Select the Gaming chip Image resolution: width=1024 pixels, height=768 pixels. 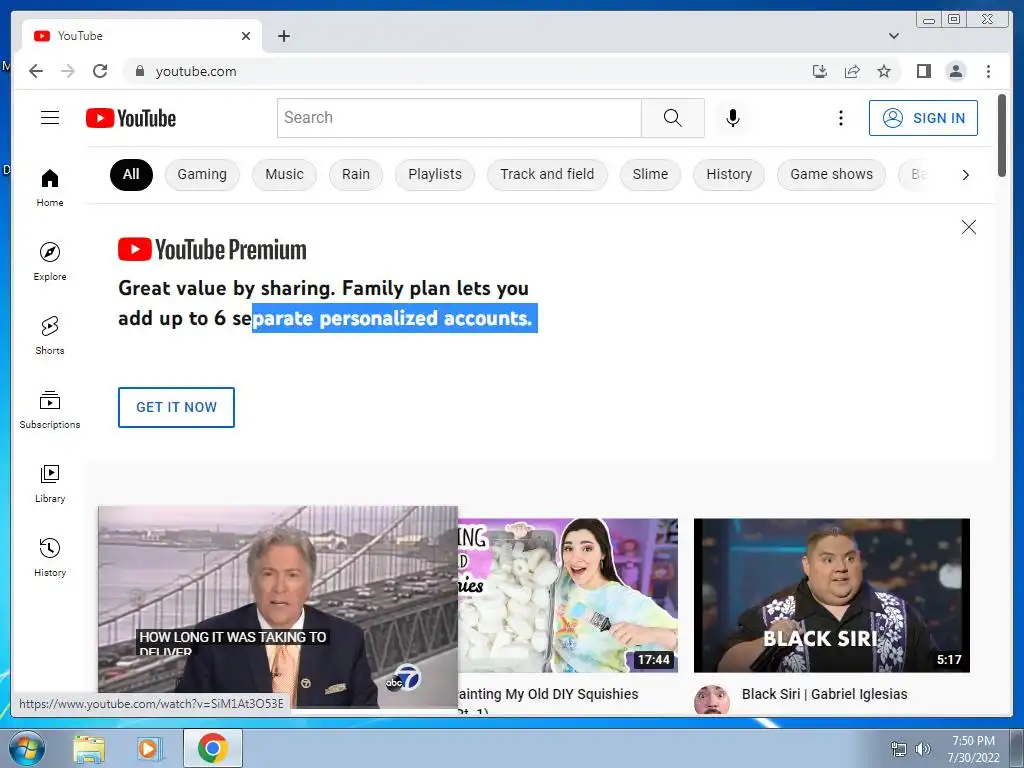click(x=202, y=174)
